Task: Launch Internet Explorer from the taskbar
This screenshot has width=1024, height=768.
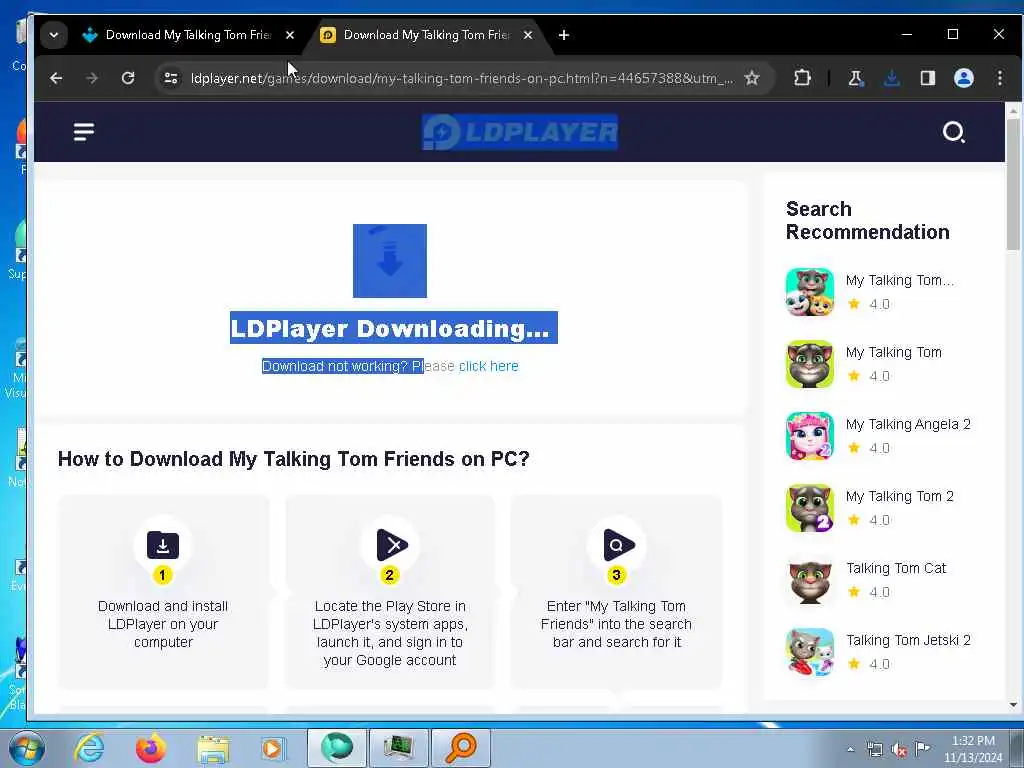Action: tap(89, 748)
